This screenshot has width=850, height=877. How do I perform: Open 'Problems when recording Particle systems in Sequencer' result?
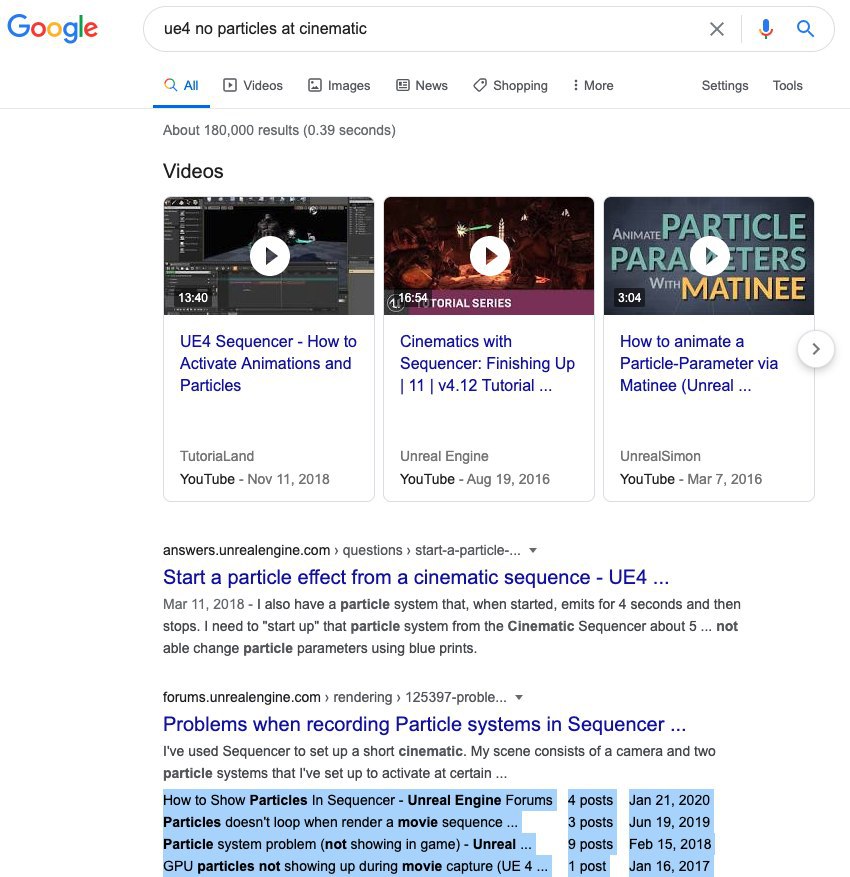click(424, 724)
